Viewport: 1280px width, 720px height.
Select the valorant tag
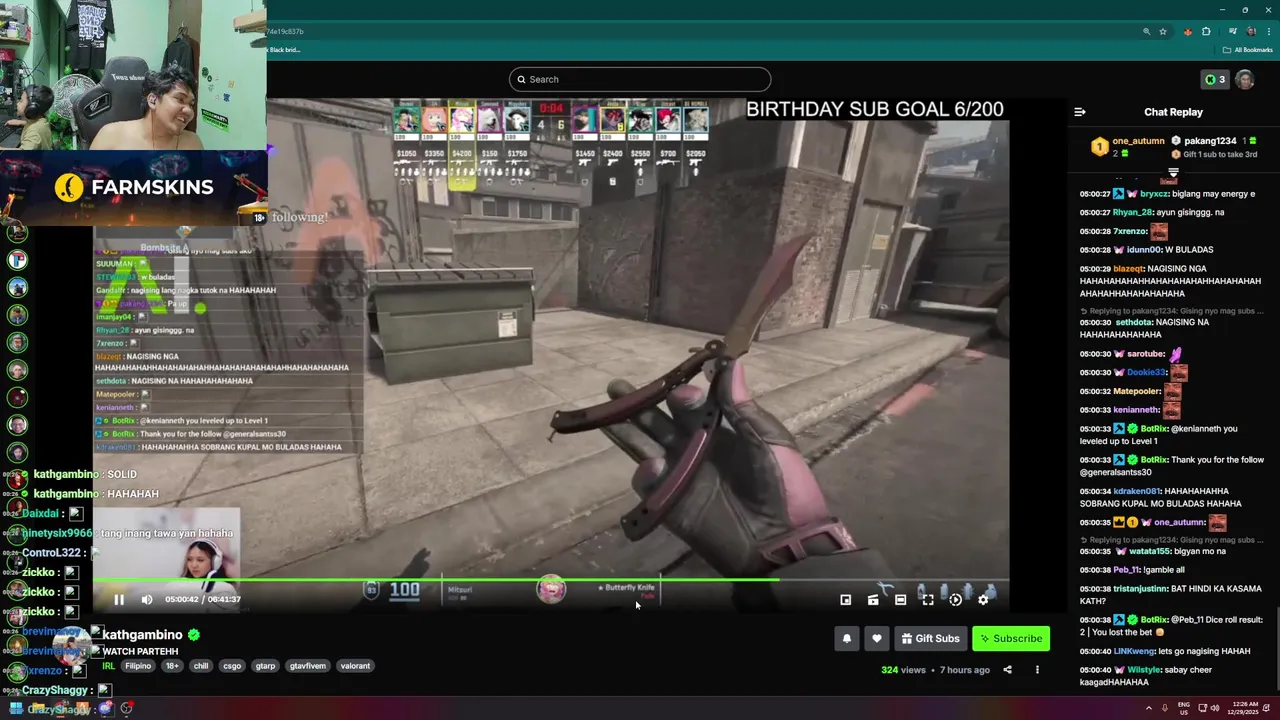pos(355,666)
